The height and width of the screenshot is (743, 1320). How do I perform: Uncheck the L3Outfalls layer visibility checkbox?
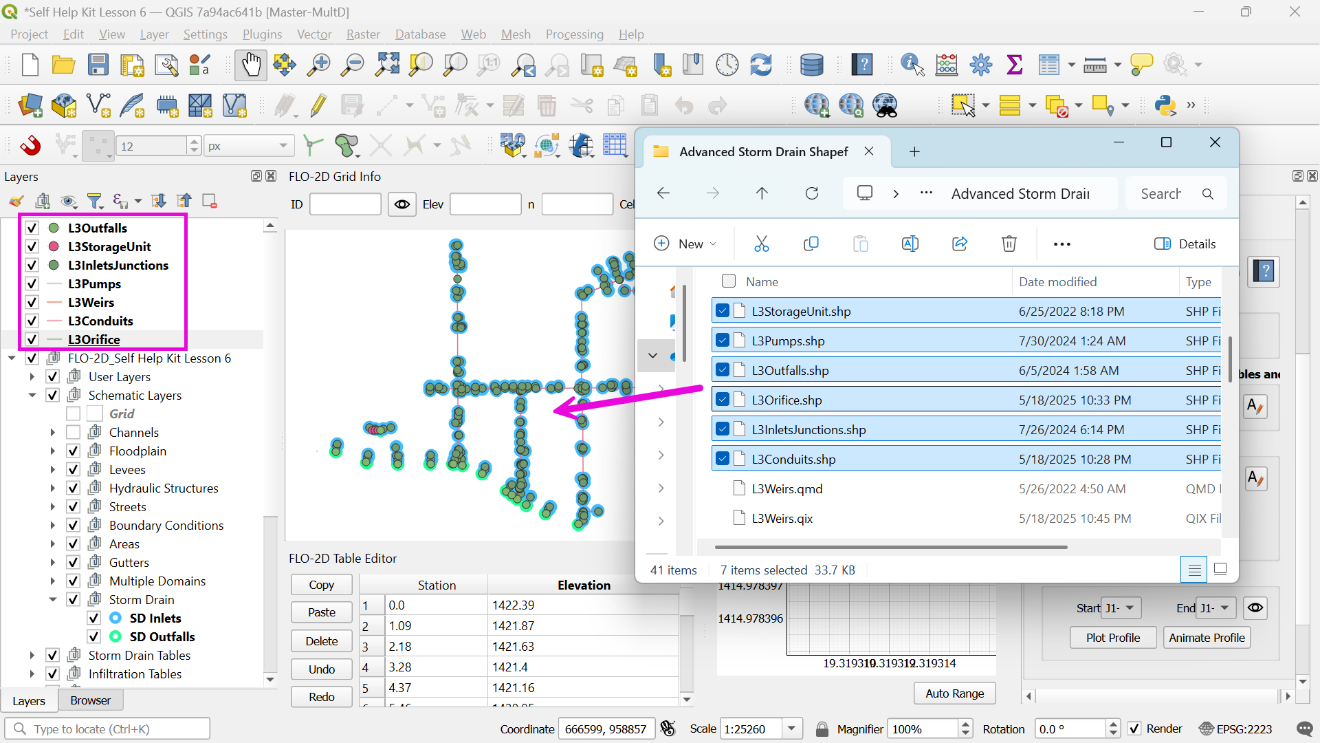tap(32, 228)
